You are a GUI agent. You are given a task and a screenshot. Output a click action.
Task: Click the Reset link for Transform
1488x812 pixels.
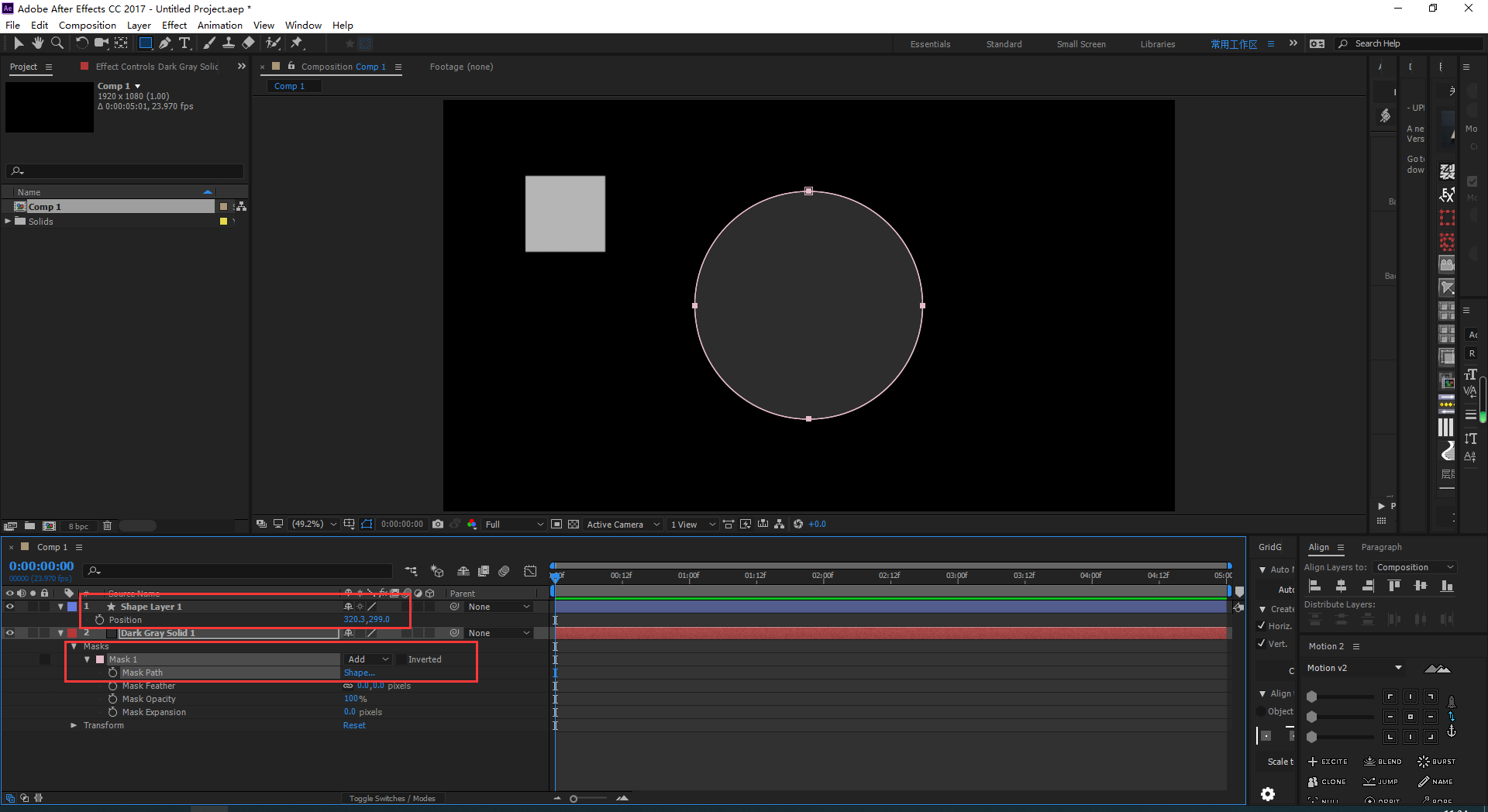click(x=354, y=725)
